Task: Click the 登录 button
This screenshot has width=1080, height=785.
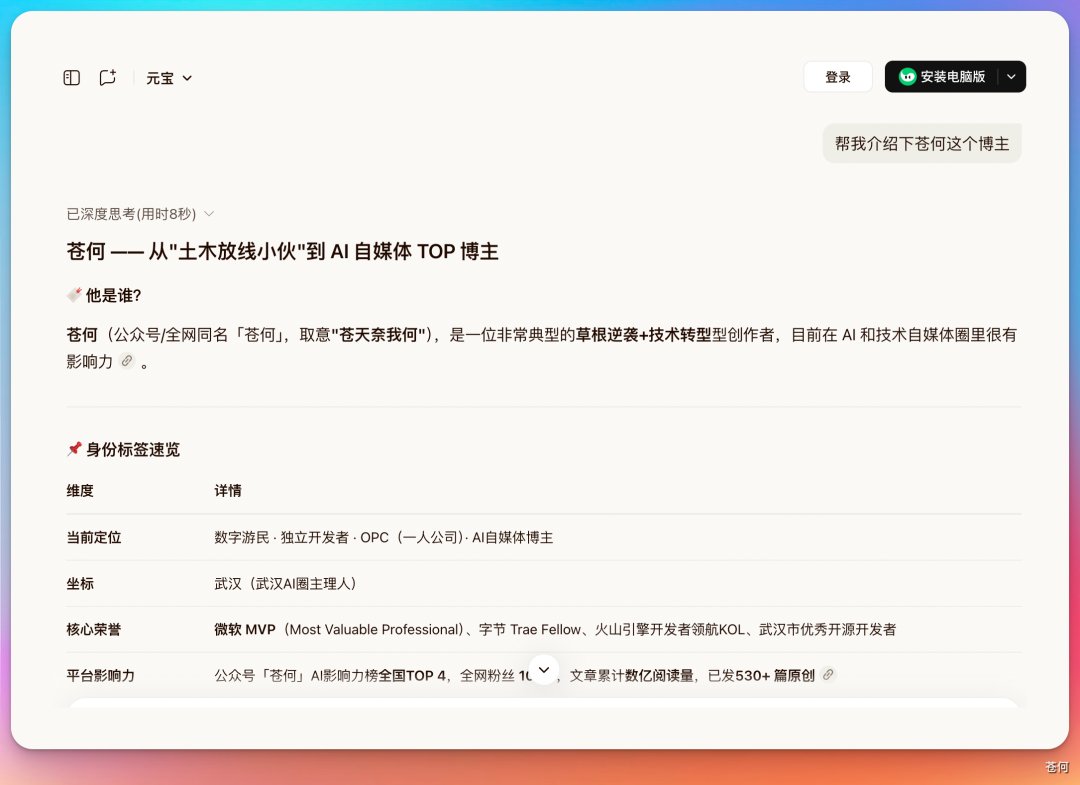Action: 838,76
